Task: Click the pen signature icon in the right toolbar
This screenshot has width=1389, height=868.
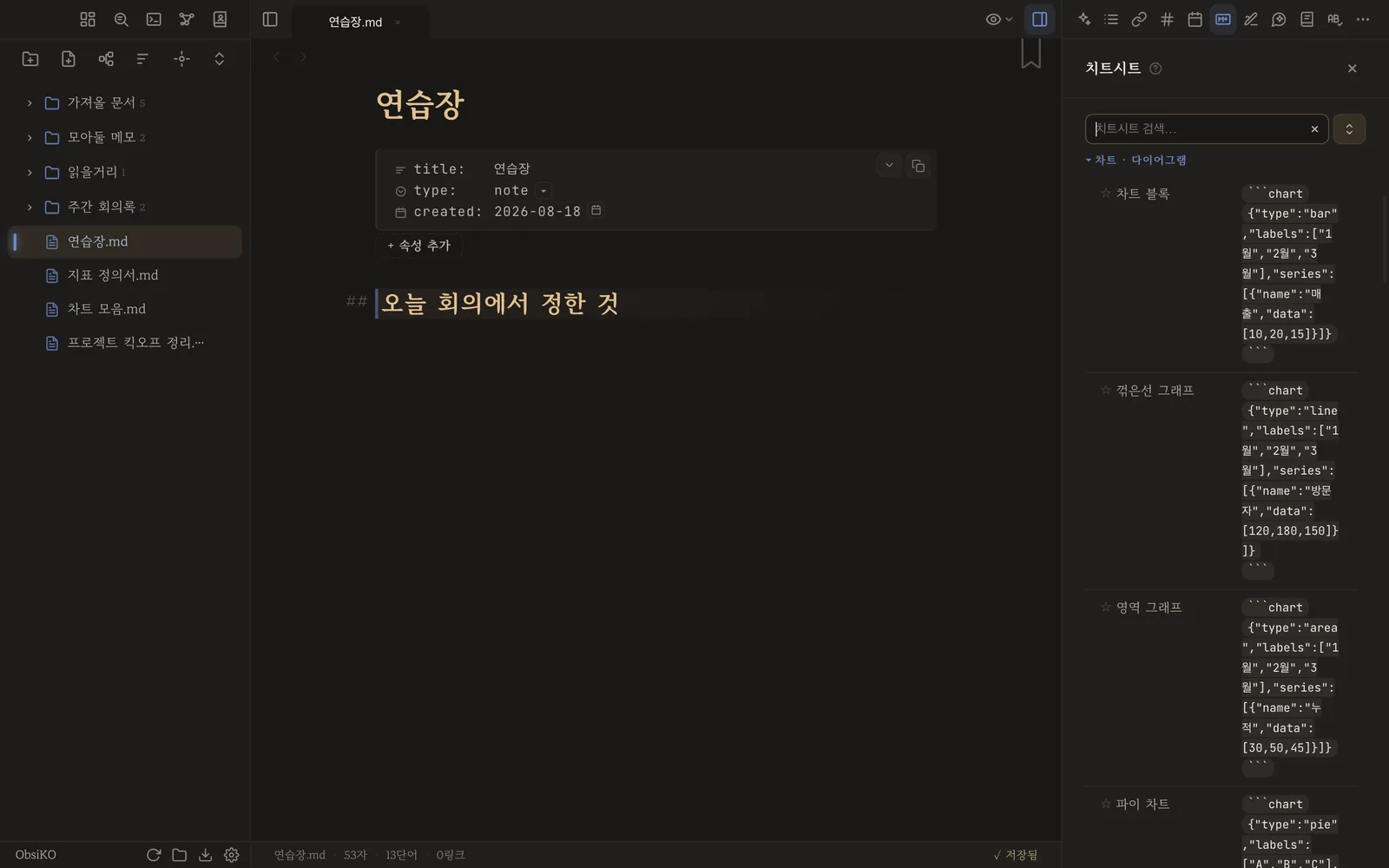Action: pyautogui.click(x=1251, y=19)
